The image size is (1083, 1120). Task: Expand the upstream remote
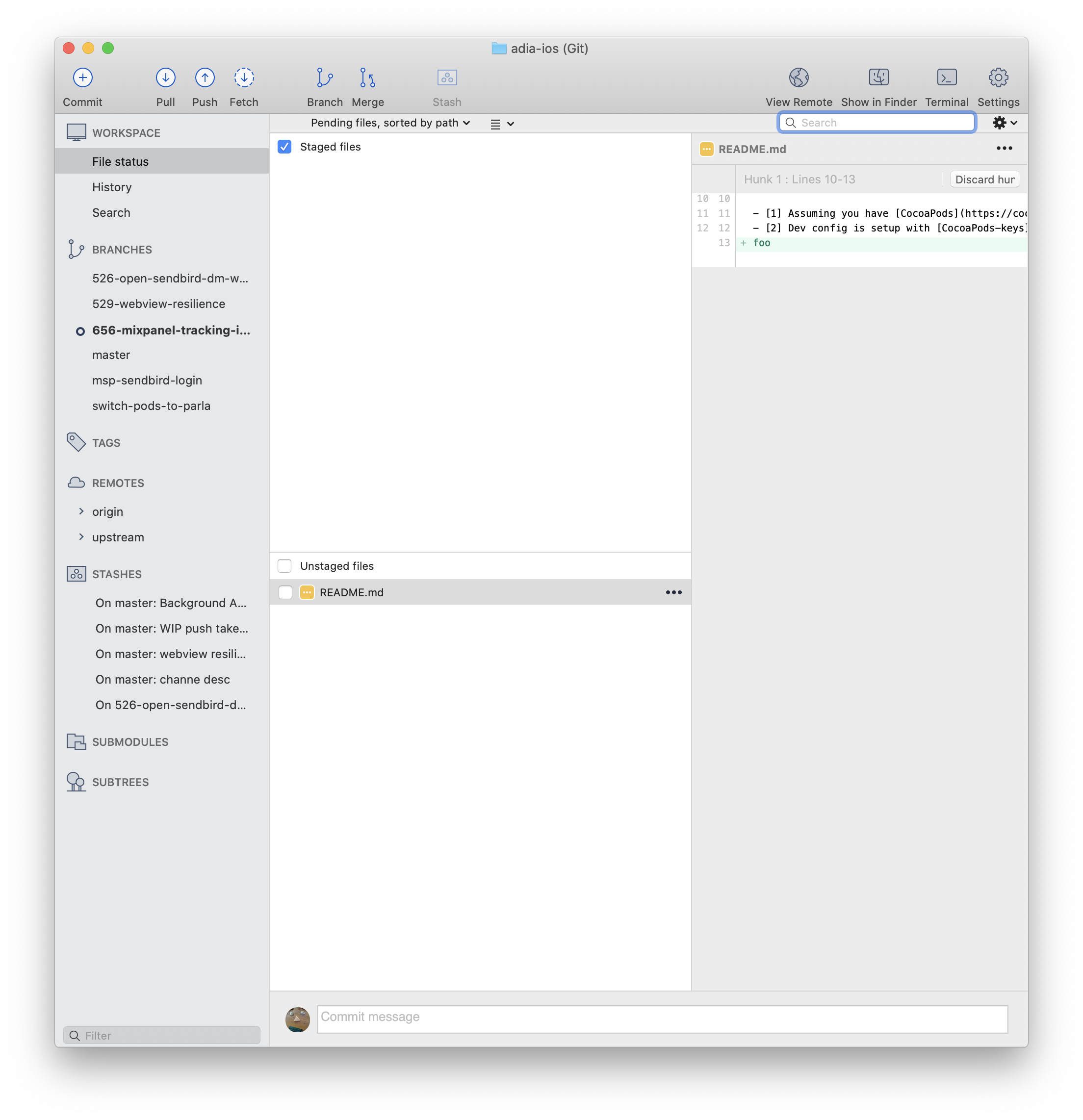[x=81, y=536]
